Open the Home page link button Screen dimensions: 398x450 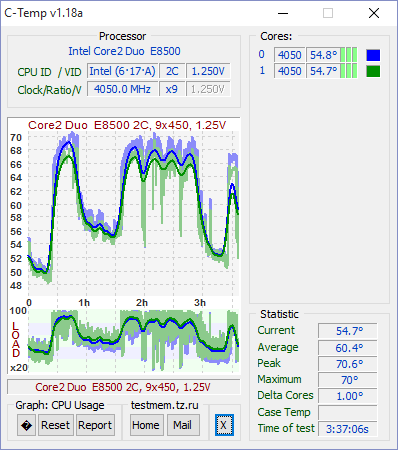(146, 425)
